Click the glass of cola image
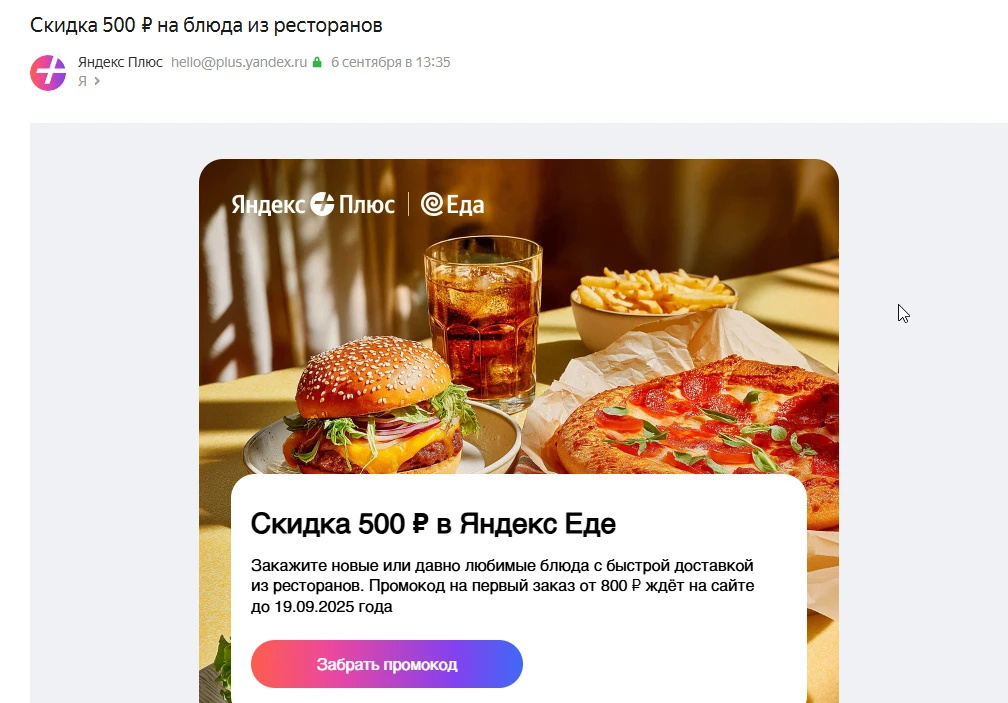Screen dimensions: 1008x703 tap(483, 323)
